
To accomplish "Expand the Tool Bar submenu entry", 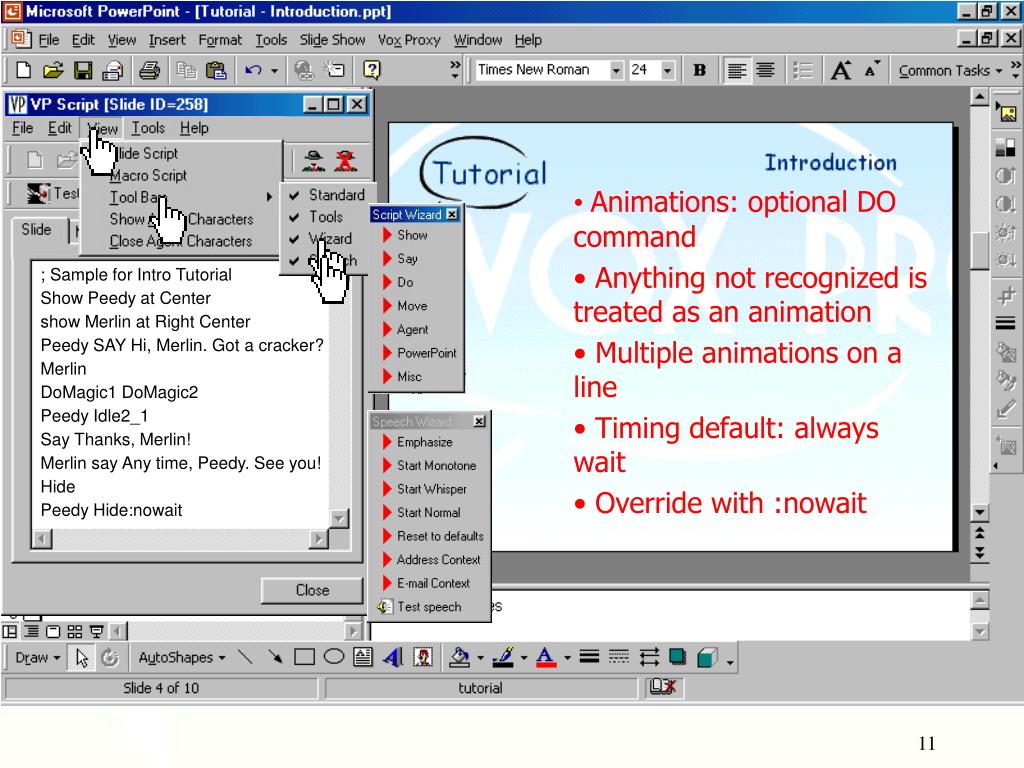I will click(x=189, y=197).
